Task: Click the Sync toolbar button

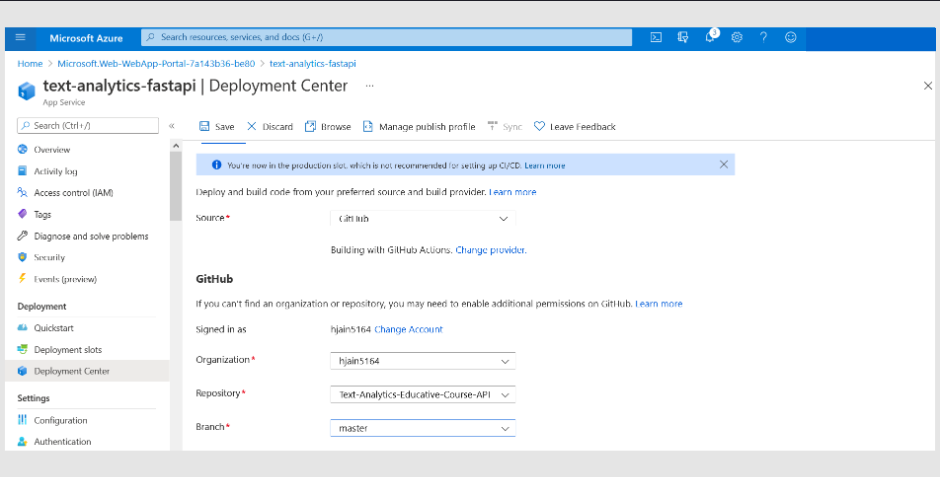Action: (x=505, y=126)
